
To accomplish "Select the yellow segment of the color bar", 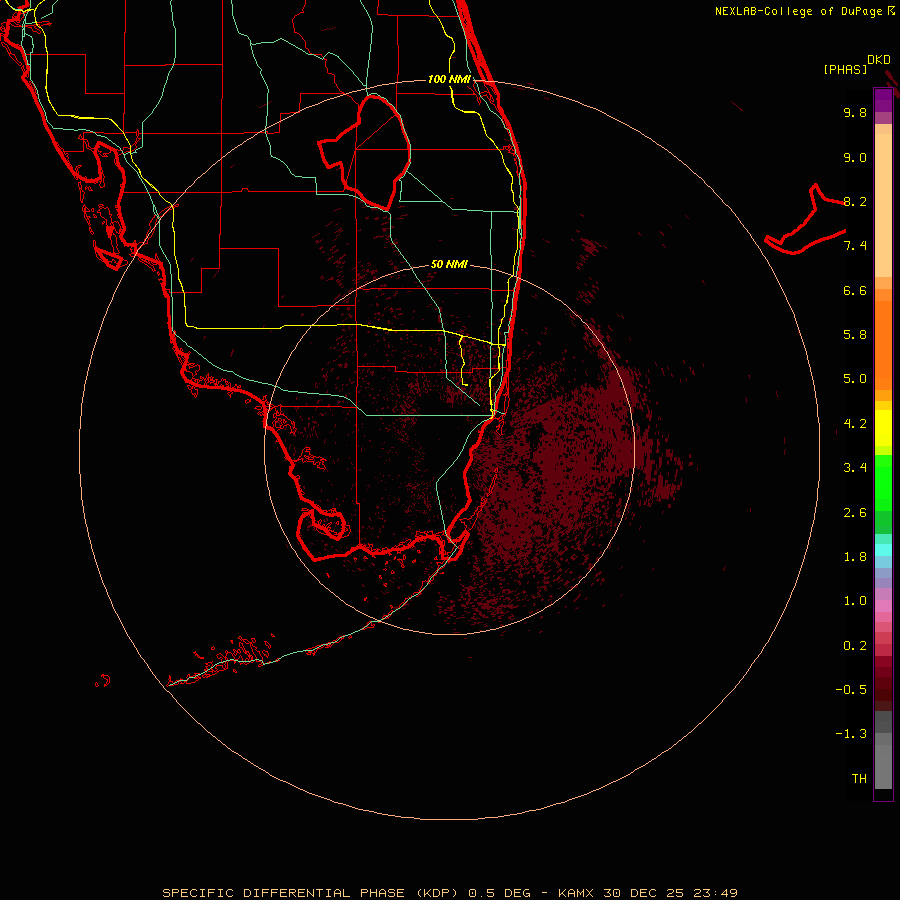I will coord(883,428).
